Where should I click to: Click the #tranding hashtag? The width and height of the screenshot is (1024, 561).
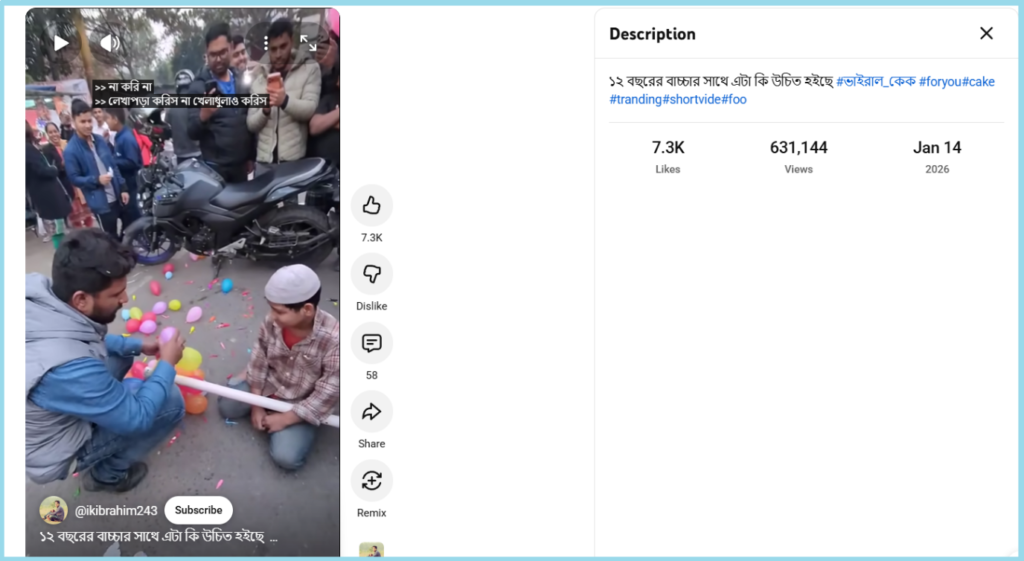click(x=635, y=99)
